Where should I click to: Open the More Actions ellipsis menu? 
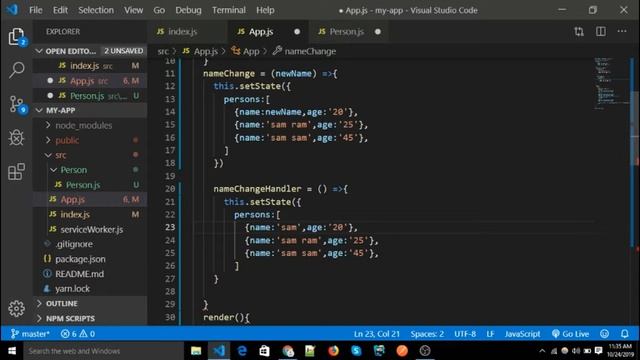pos(622,31)
